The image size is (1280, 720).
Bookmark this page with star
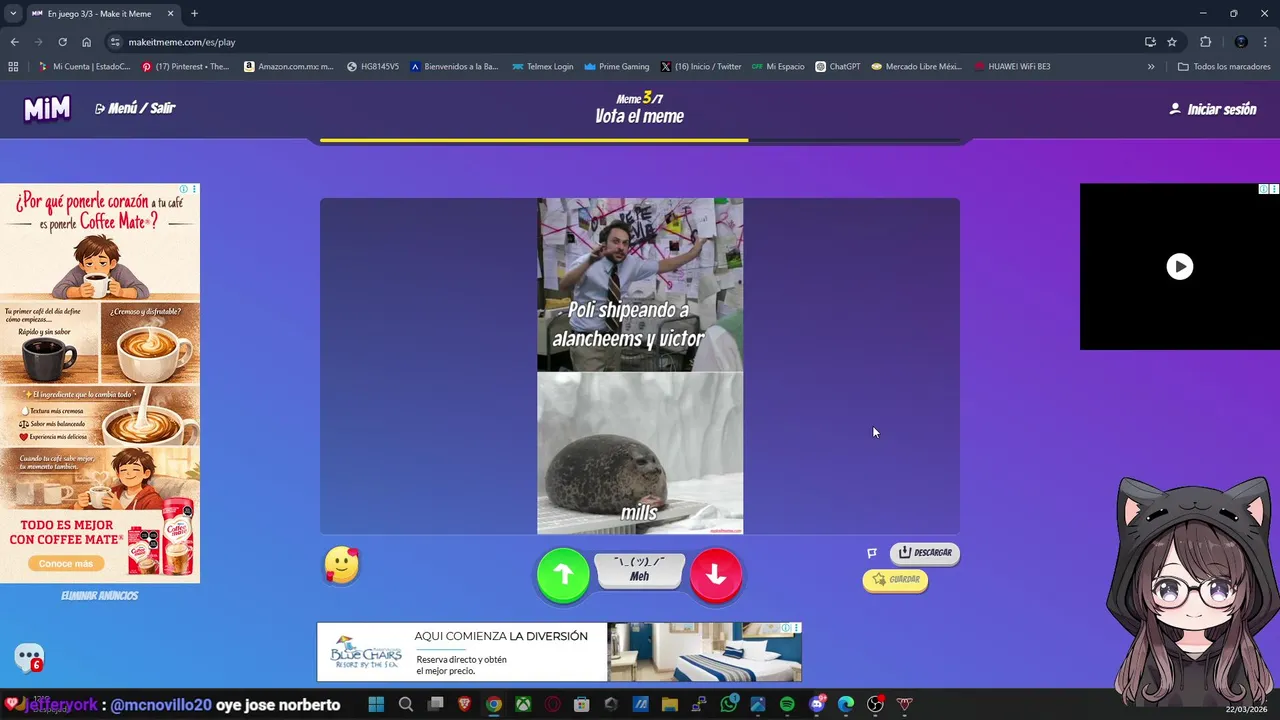point(1172,42)
